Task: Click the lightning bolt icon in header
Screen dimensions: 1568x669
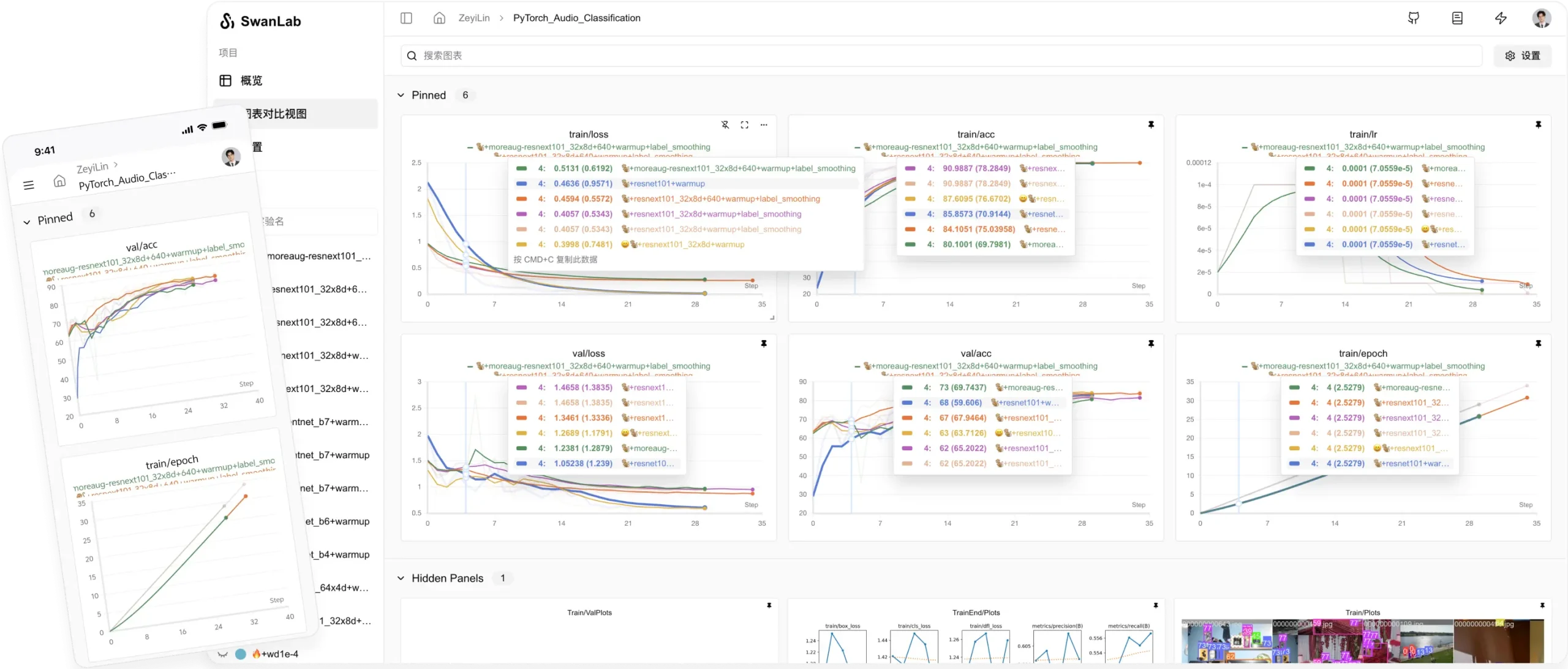Action: (1501, 18)
